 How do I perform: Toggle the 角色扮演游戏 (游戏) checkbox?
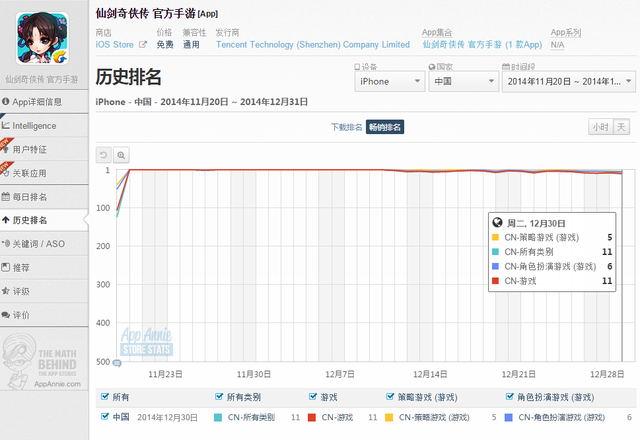coord(509,396)
